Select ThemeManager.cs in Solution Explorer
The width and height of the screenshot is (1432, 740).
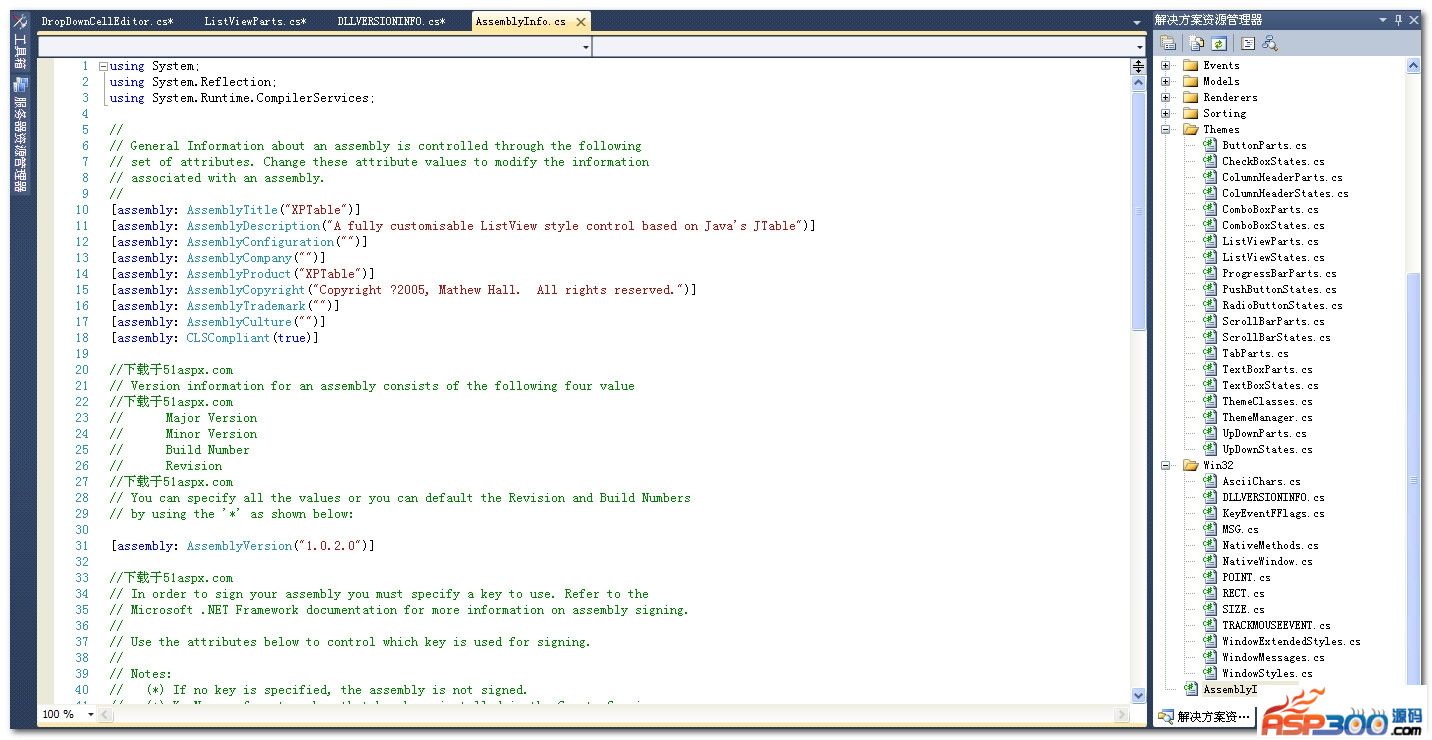1267,417
